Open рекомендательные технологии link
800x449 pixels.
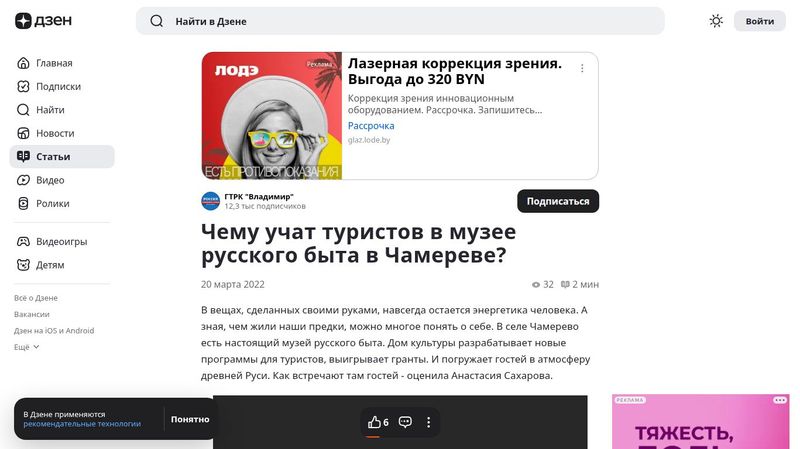[x=82, y=424]
